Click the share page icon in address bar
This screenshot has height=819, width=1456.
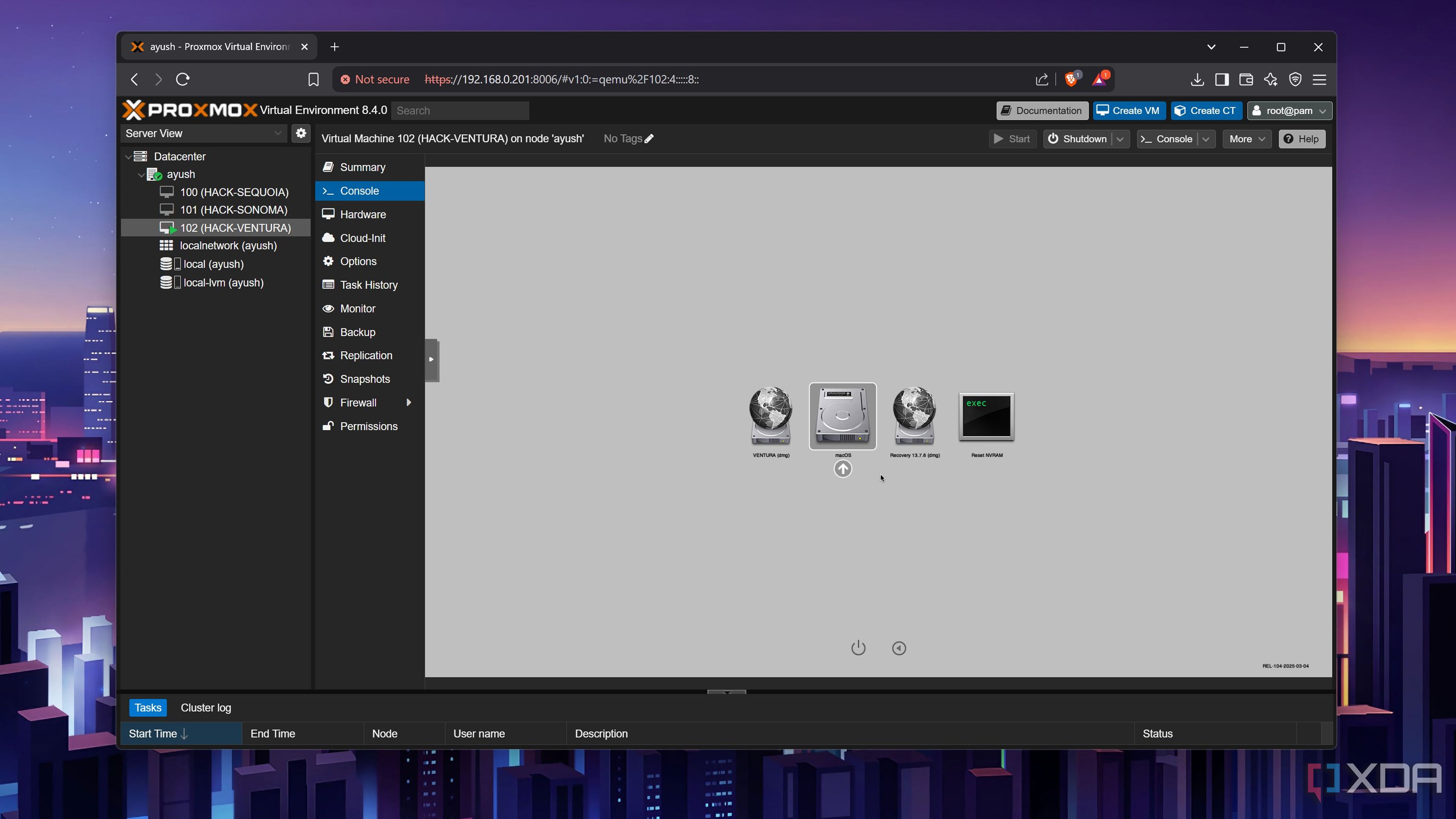[x=1042, y=79]
